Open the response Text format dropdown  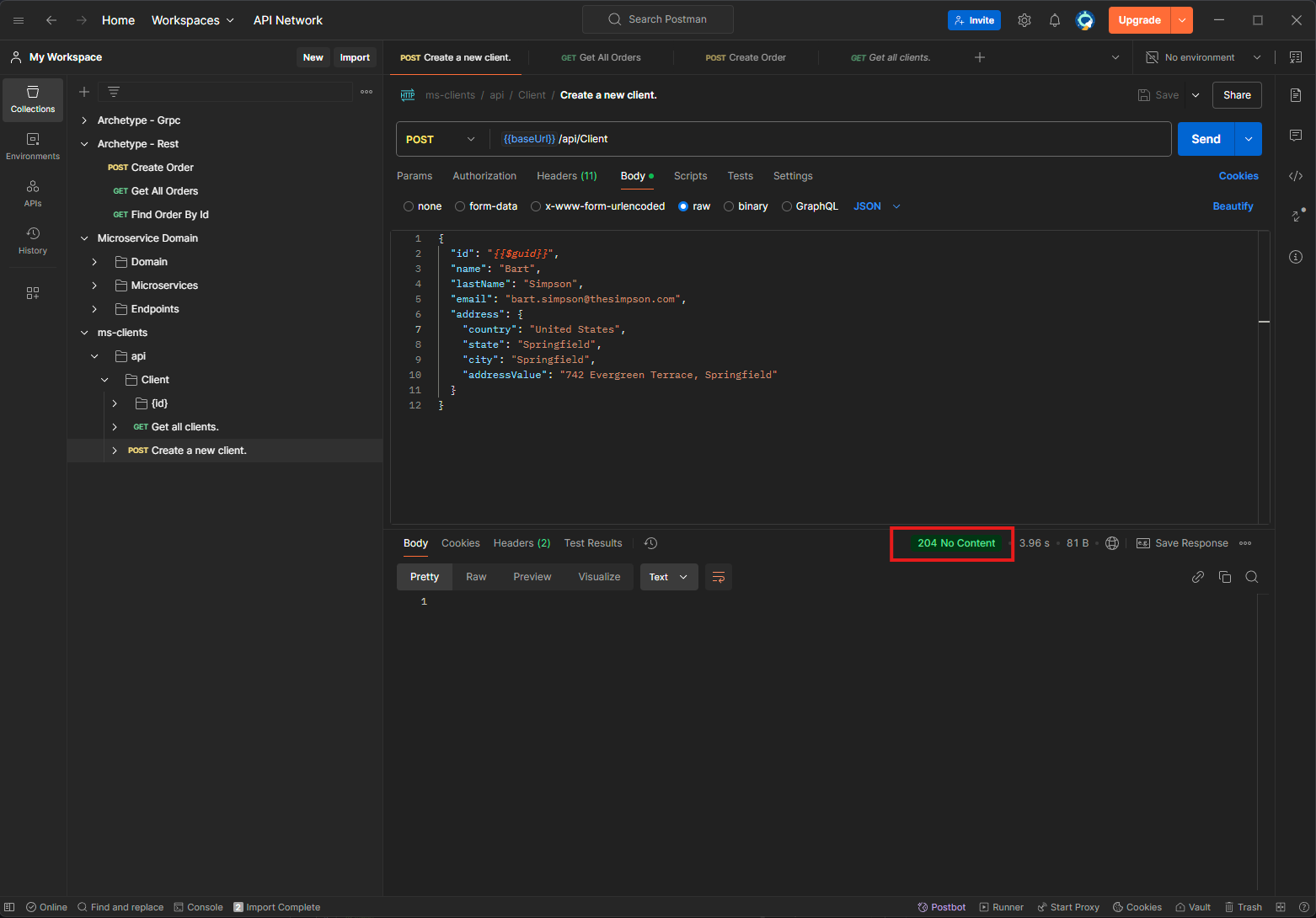point(669,577)
